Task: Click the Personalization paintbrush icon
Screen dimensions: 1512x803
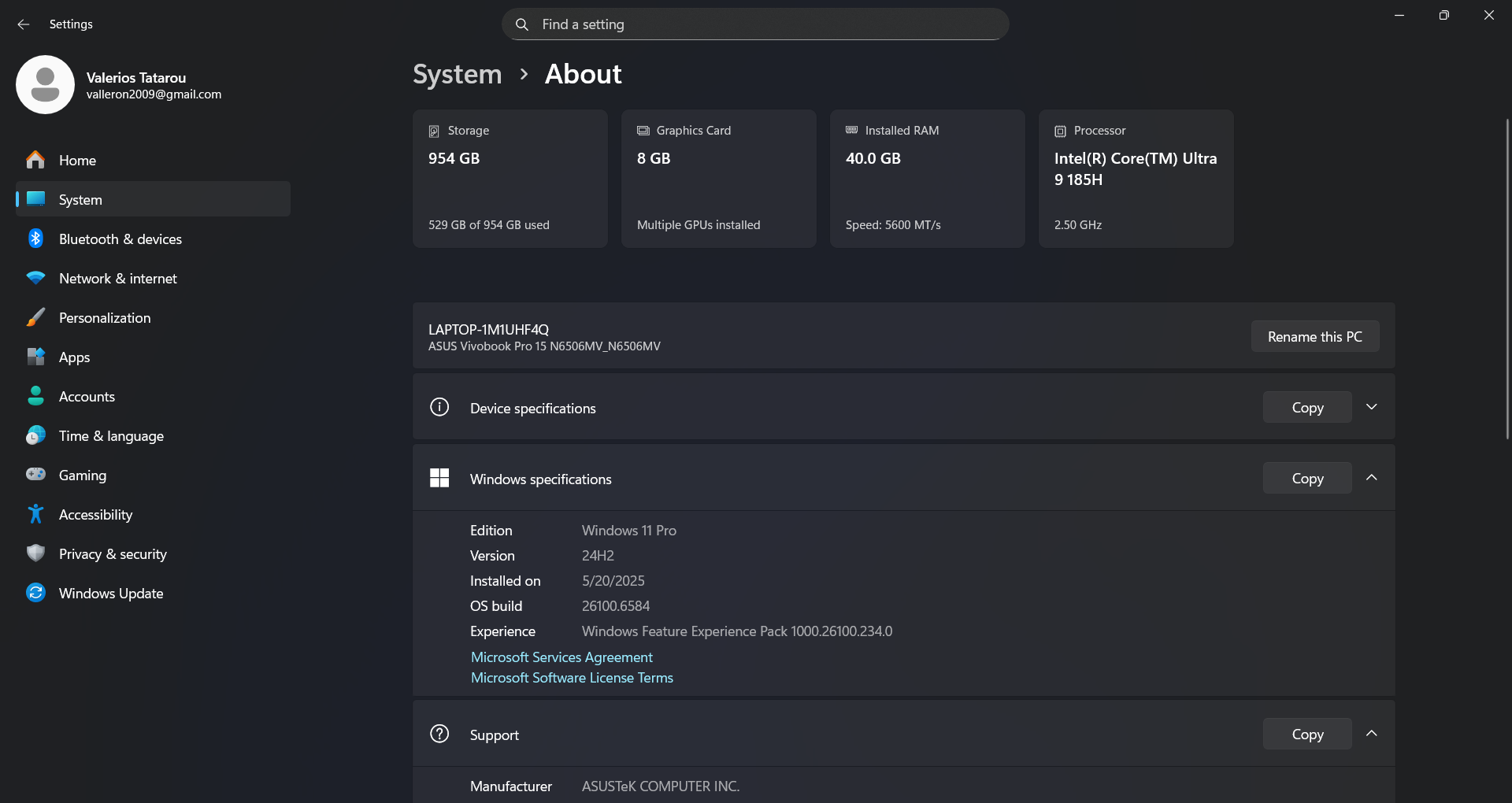Action: click(x=35, y=317)
